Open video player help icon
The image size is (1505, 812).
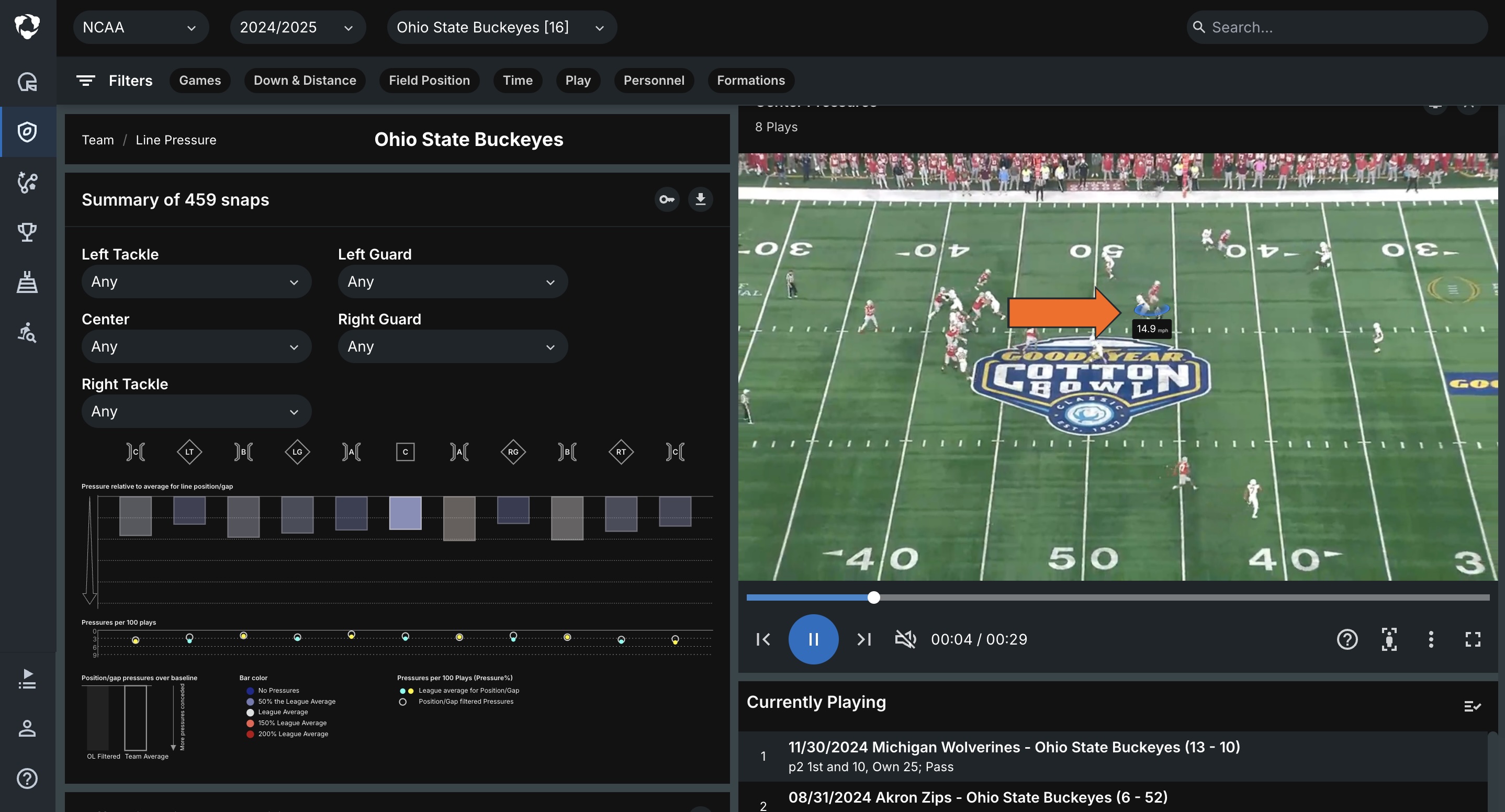coord(1346,640)
